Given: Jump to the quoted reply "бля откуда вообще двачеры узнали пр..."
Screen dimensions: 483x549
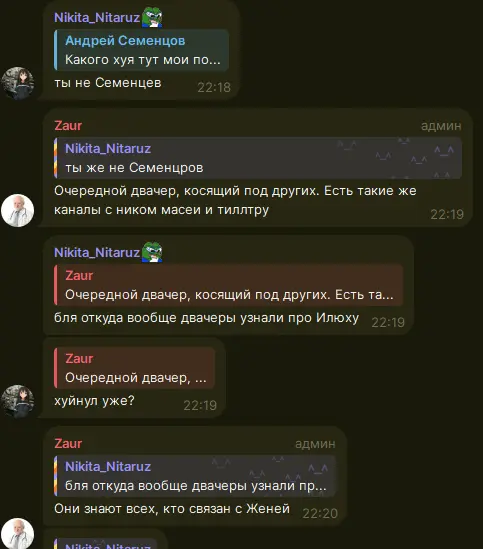Looking at the screenshot, I should [195, 476].
